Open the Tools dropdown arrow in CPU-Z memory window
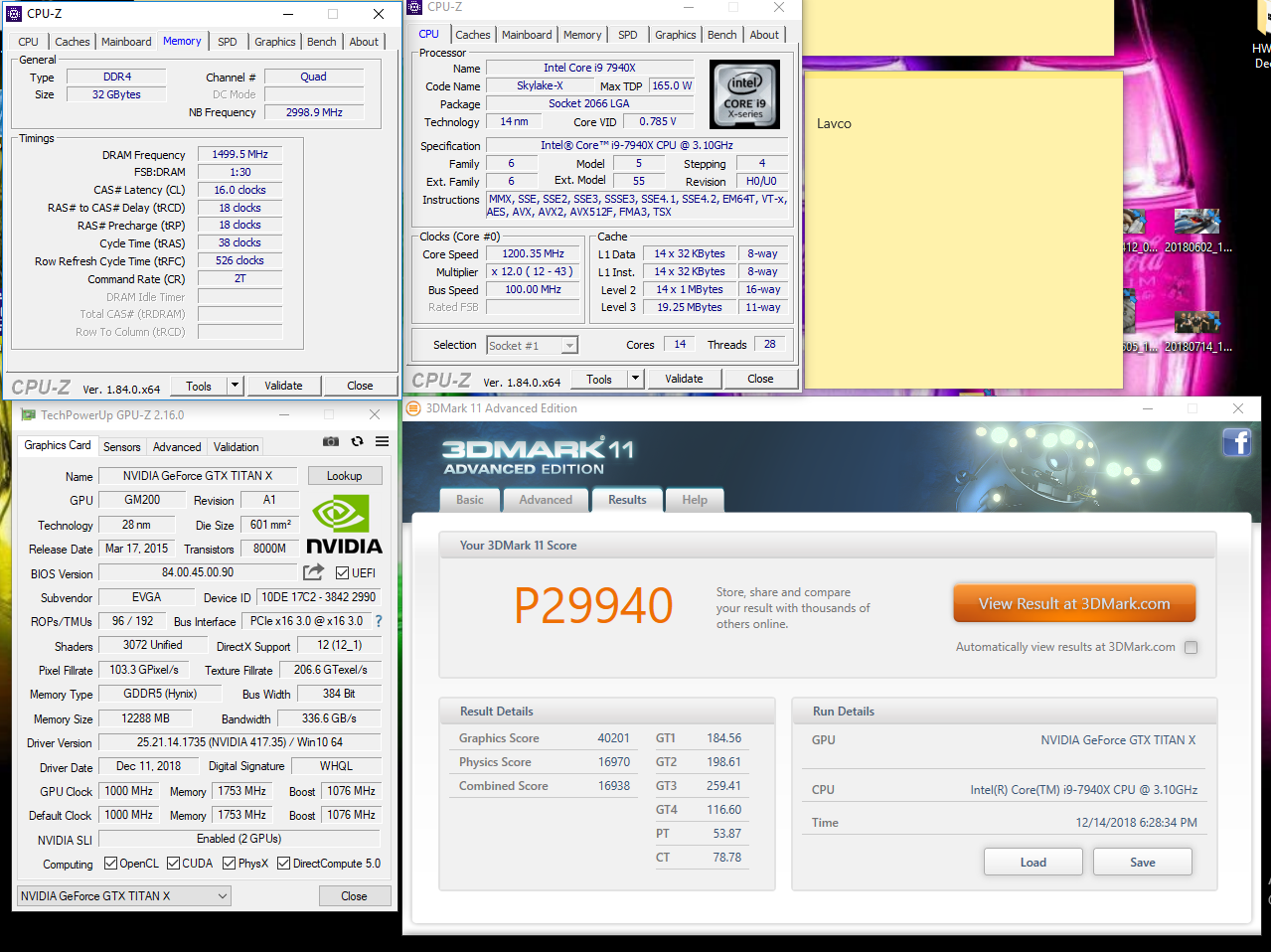Image resolution: width=1271 pixels, height=952 pixels. (236, 386)
